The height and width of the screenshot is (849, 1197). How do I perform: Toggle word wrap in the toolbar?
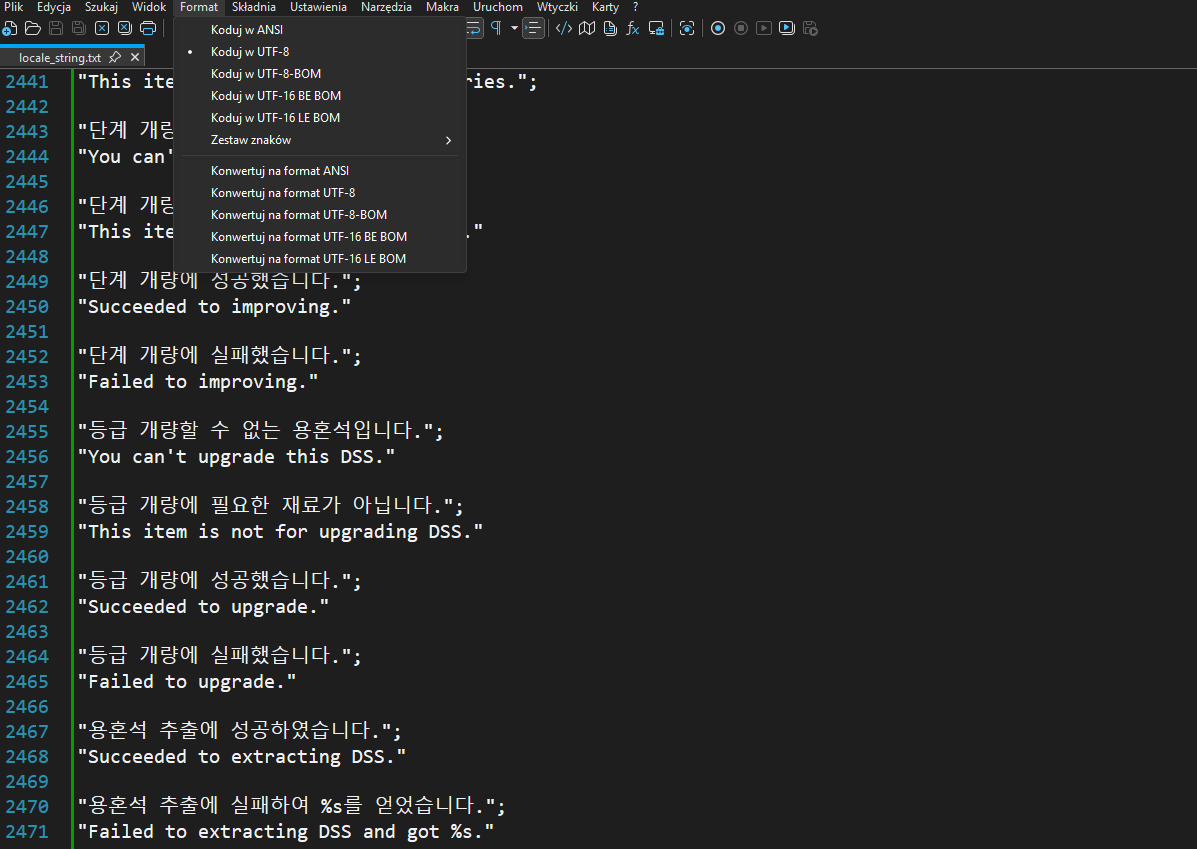473,28
